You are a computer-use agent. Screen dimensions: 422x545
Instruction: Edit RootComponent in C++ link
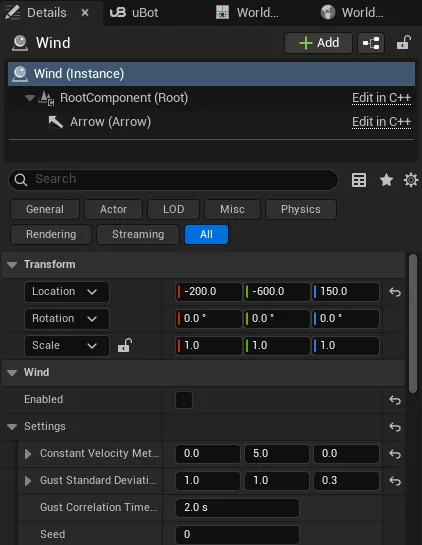381,98
